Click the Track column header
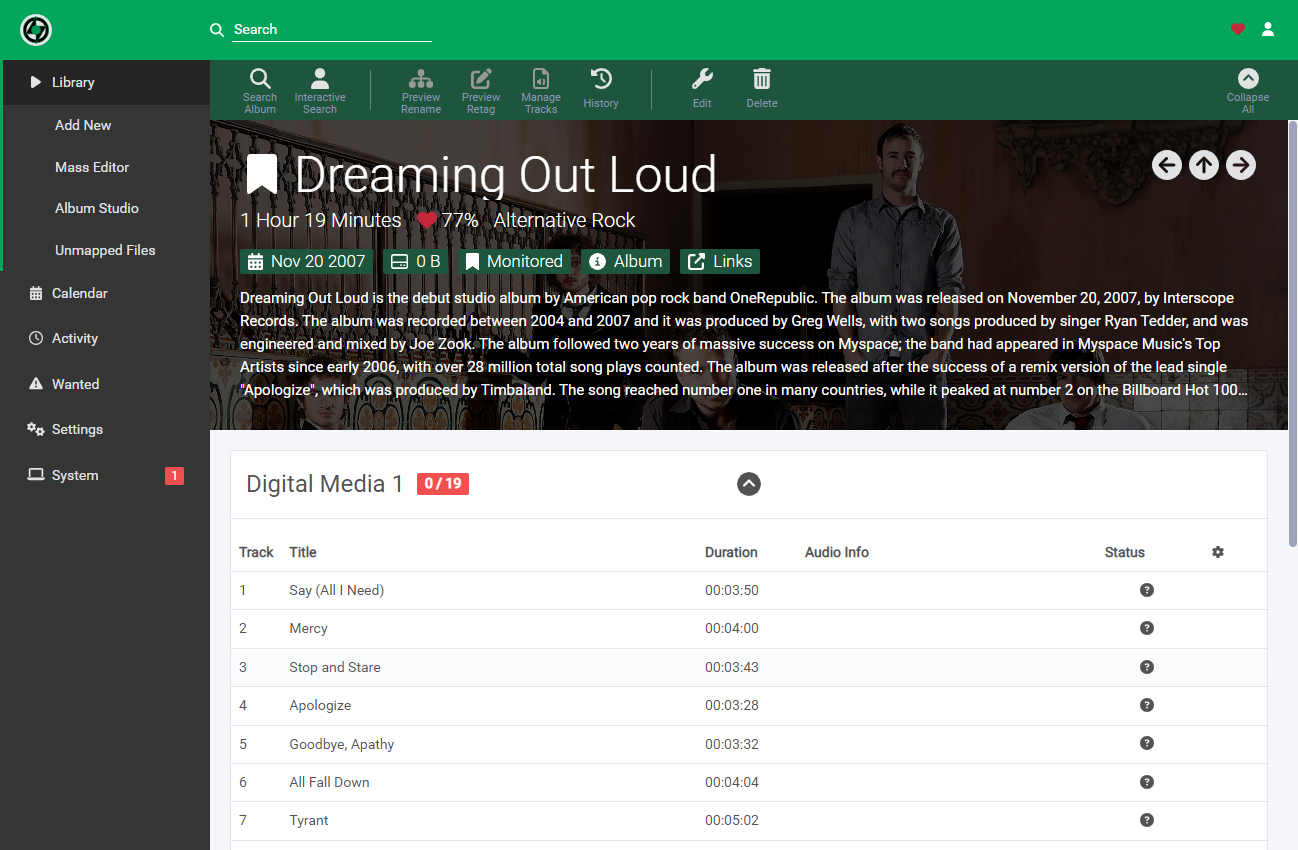The width and height of the screenshot is (1298, 850). coord(256,552)
